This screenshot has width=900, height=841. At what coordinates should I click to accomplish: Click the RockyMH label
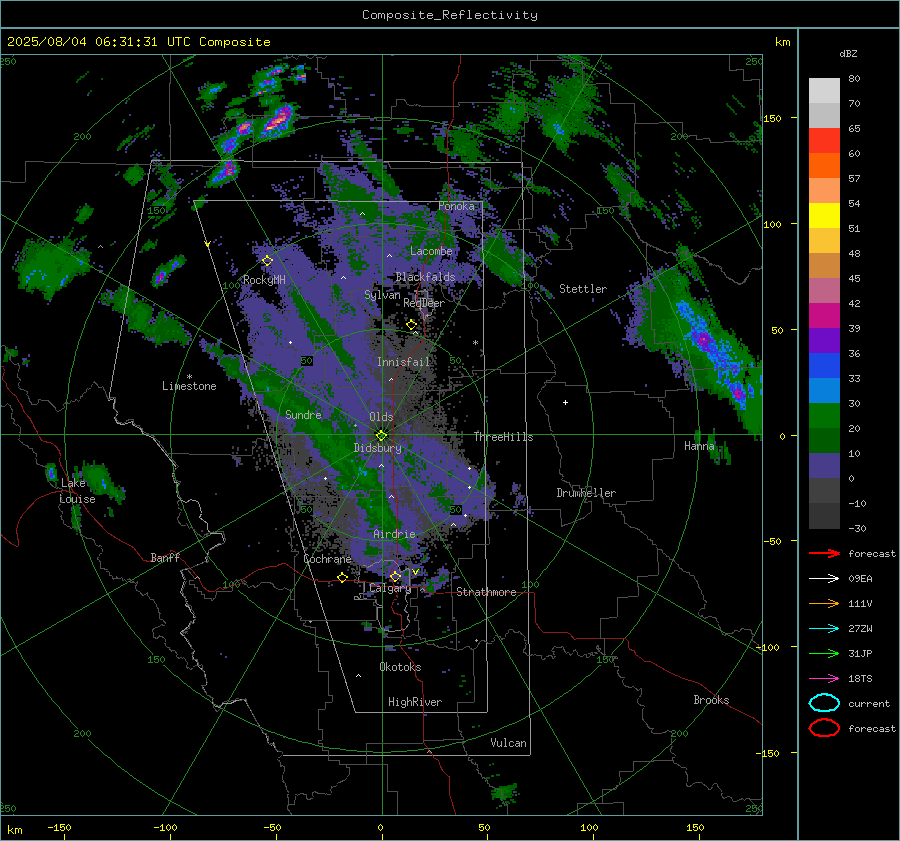264,280
